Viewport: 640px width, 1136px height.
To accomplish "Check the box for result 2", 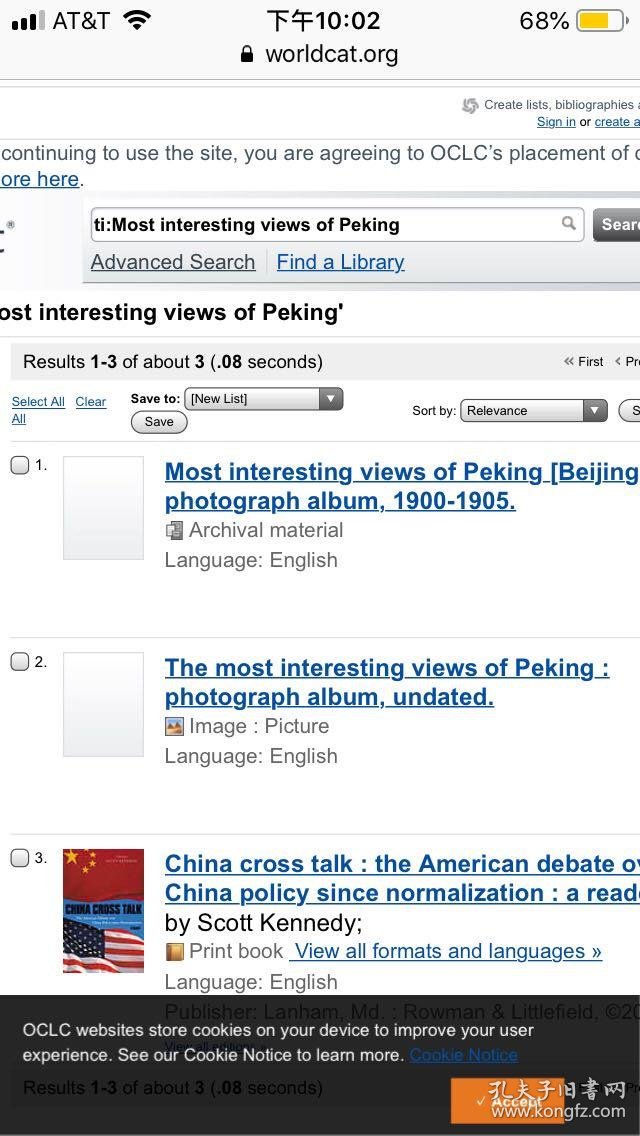I will coord(20,661).
